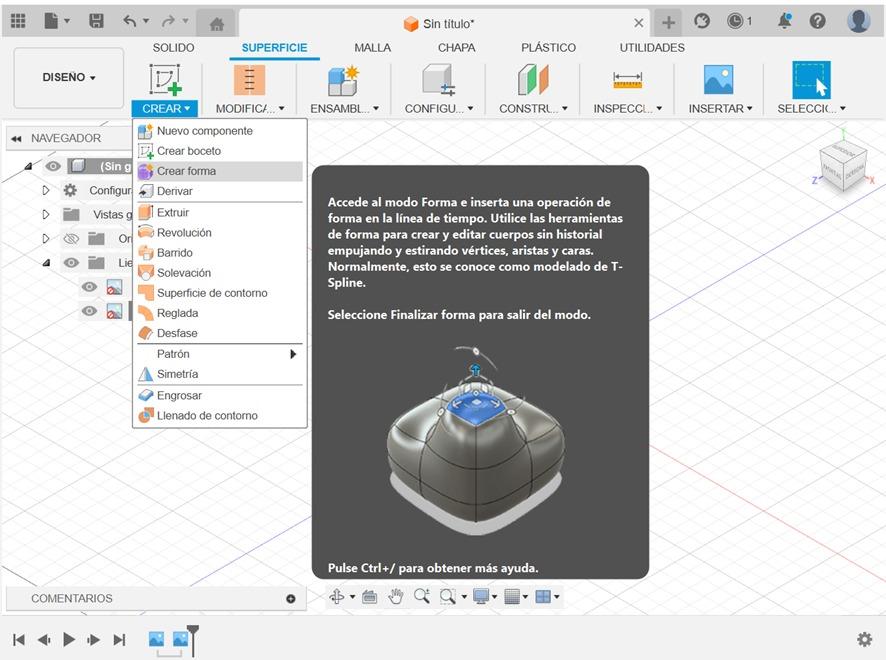The height and width of the screenshot is (660, 886).
Task: Go to the Home tab icon
Action: click(217, 24)
